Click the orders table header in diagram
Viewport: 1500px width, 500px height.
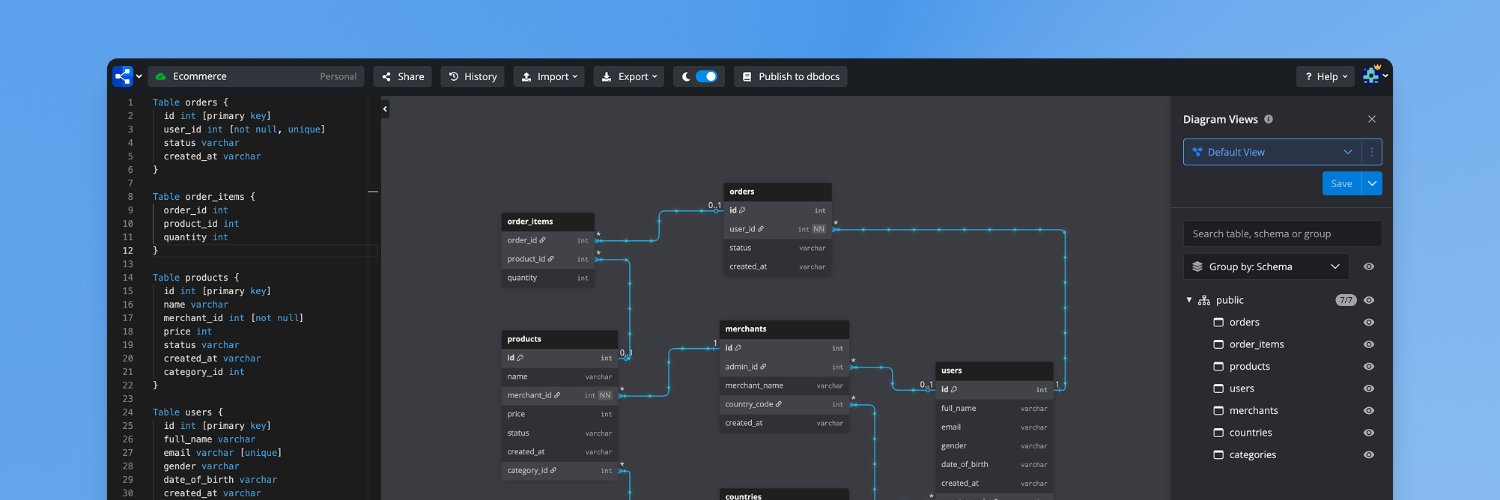click(778, 191)
